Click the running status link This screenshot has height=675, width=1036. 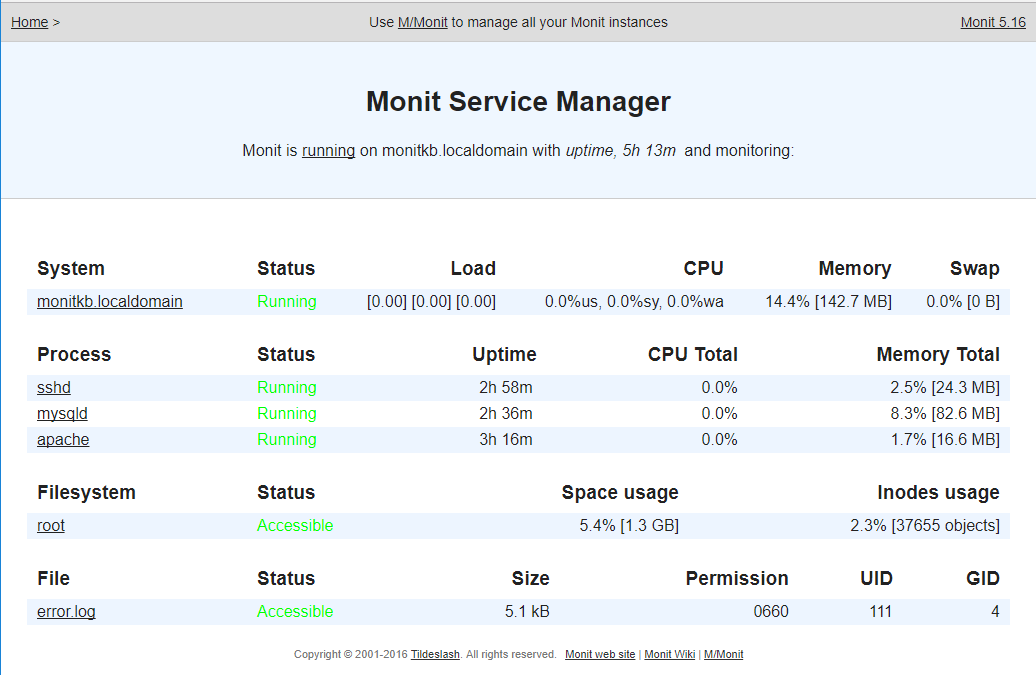click(328, 150)
